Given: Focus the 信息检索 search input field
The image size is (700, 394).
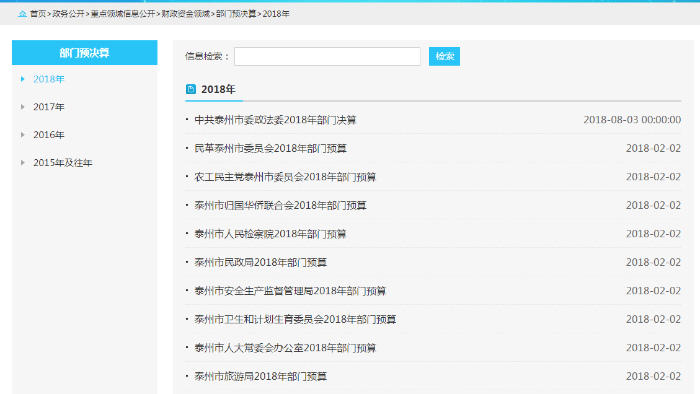Looking at the screenshot, I should (x=327, y=56).
